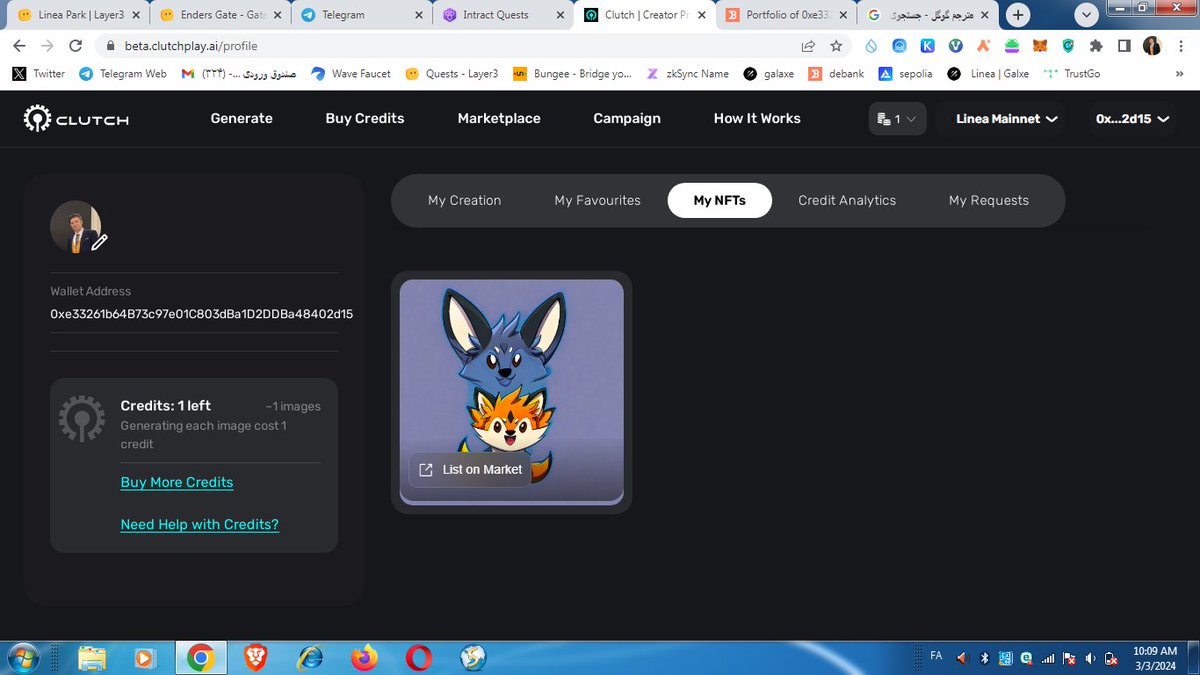This screenshot has width=1200, height=675.
Task: Click the fox NFT thumbnail
Action: [511, 392]
